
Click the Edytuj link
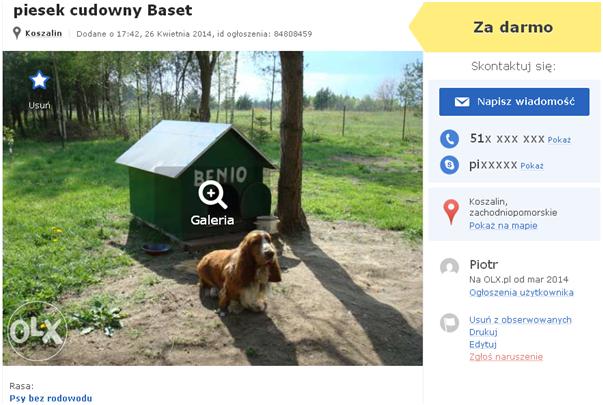[x=483, y=345]
